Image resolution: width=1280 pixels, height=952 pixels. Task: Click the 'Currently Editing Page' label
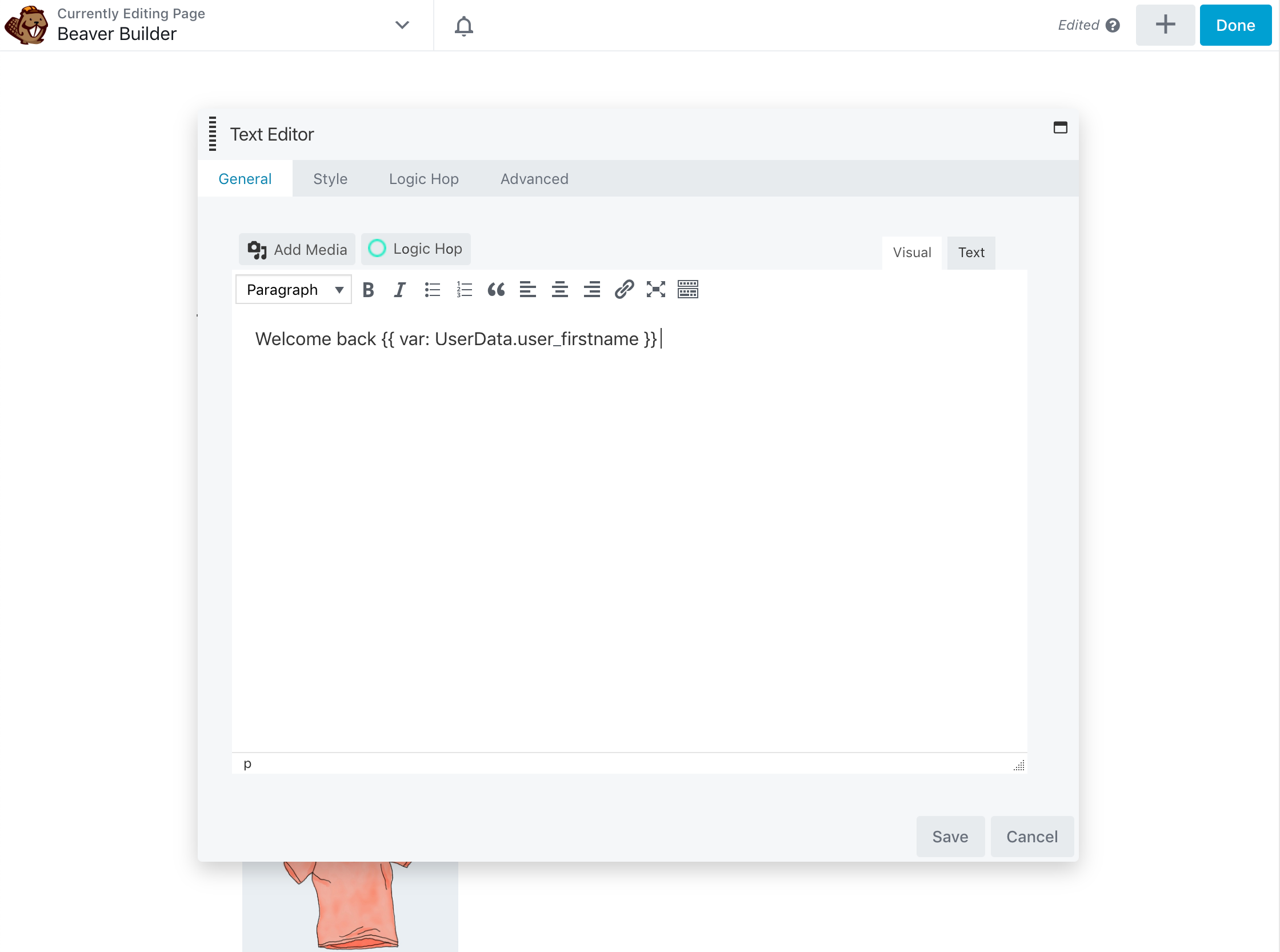pos(131,13)
